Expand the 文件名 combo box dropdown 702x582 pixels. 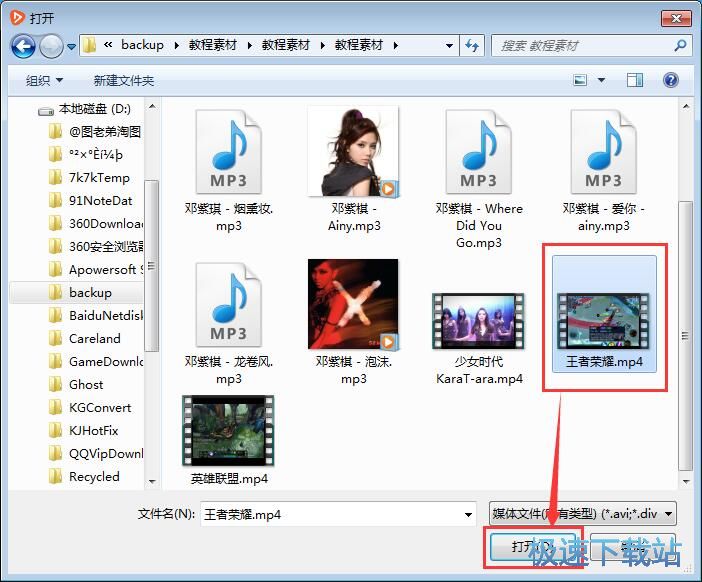[x=468, y=514]
